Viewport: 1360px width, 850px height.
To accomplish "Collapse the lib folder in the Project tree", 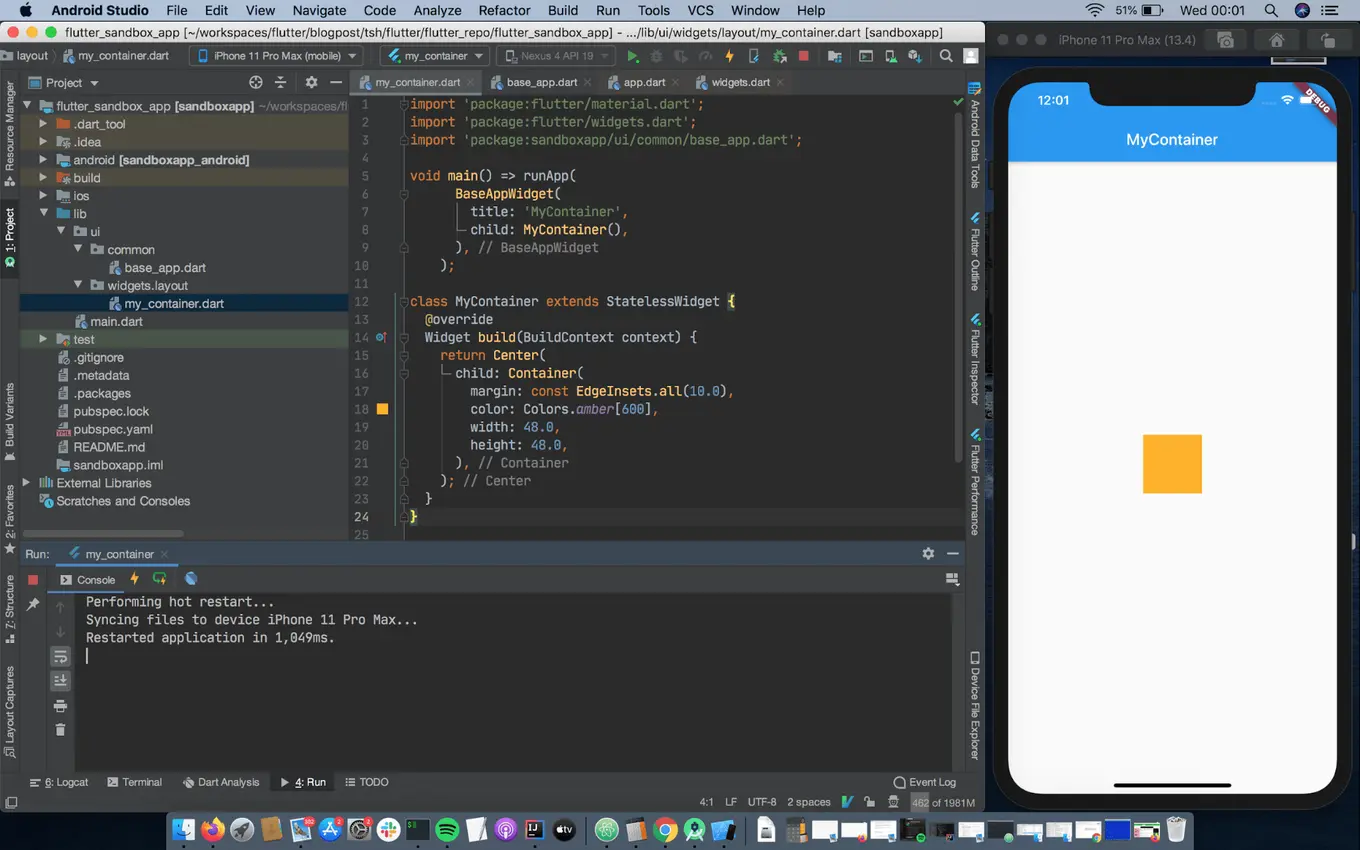I will pos(44,213).
